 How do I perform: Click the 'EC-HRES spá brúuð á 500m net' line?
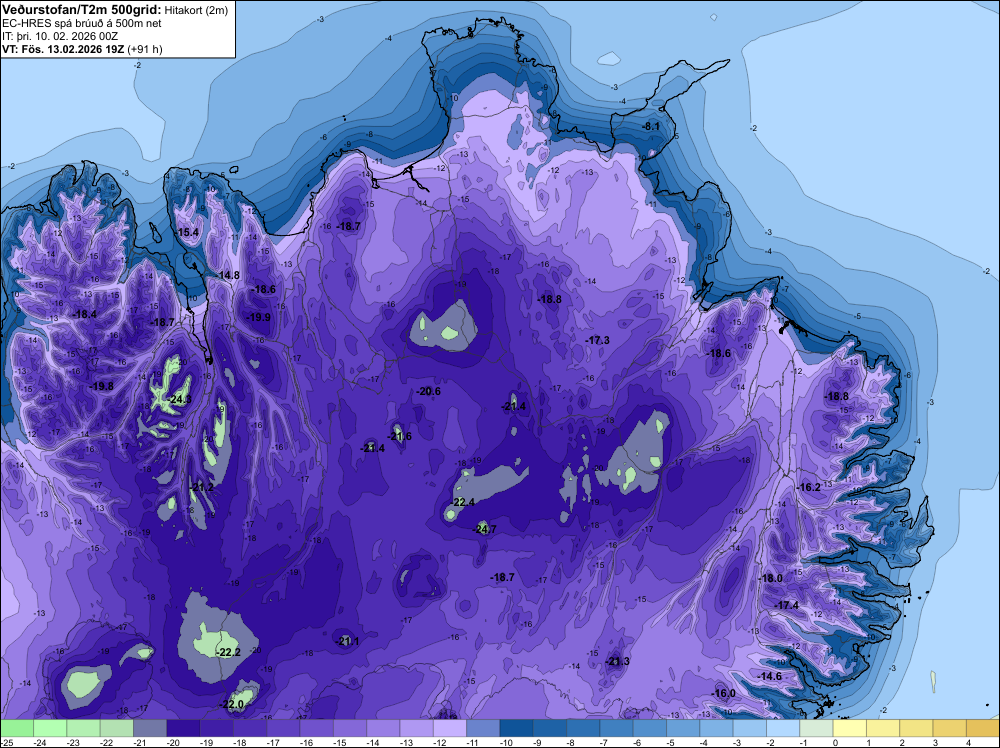[81, 23]
